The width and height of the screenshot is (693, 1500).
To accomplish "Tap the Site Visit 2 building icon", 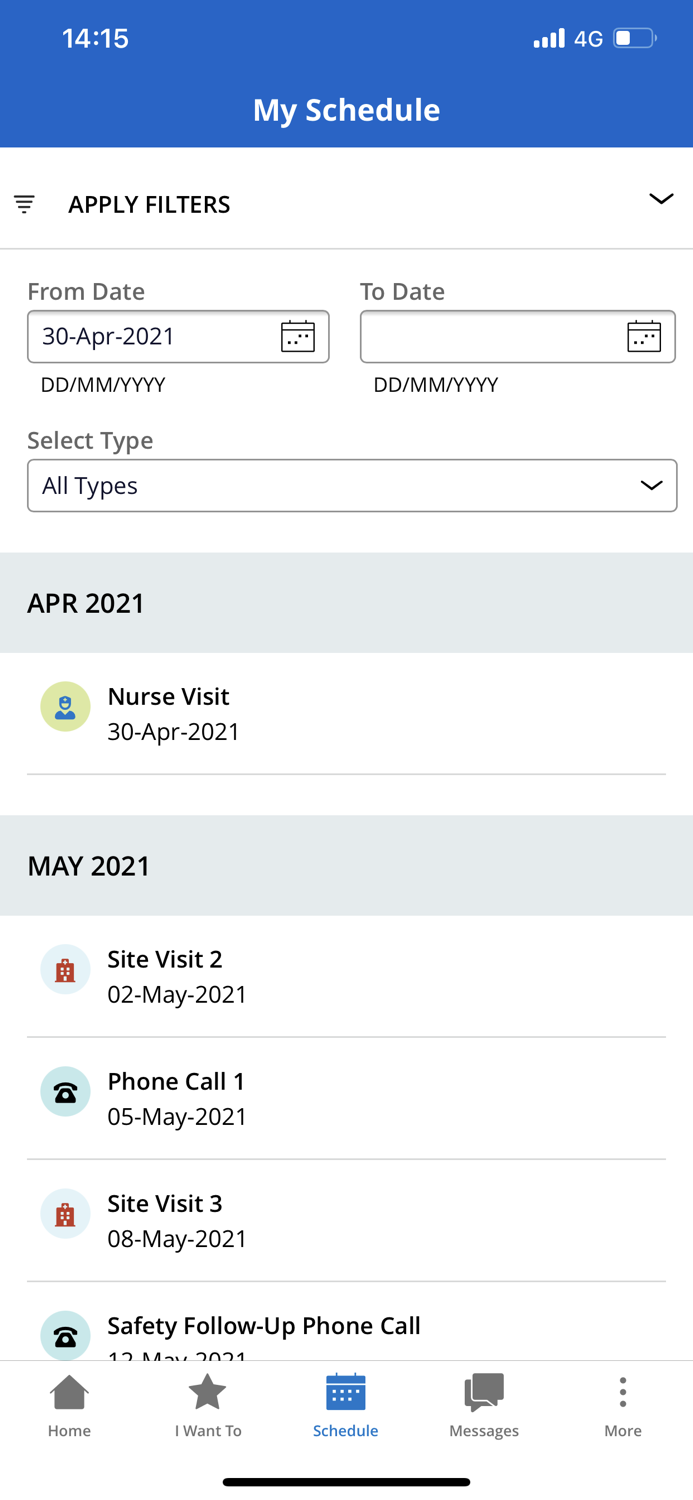I will coord(65,970).
